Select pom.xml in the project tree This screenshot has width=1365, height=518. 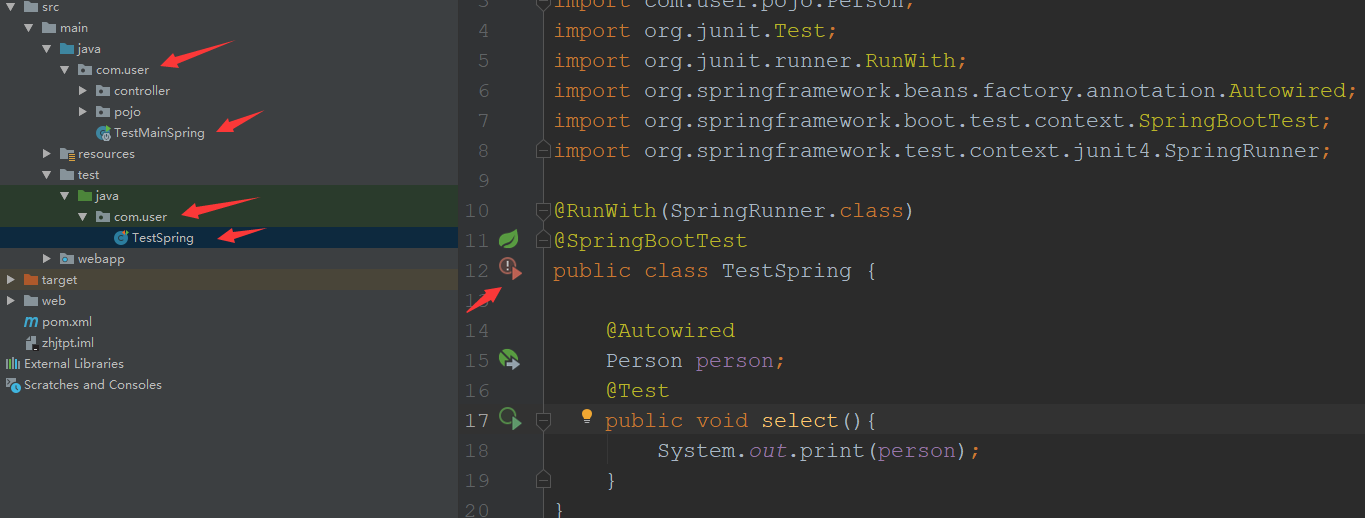pyautogui.click(x=67, y=322)
